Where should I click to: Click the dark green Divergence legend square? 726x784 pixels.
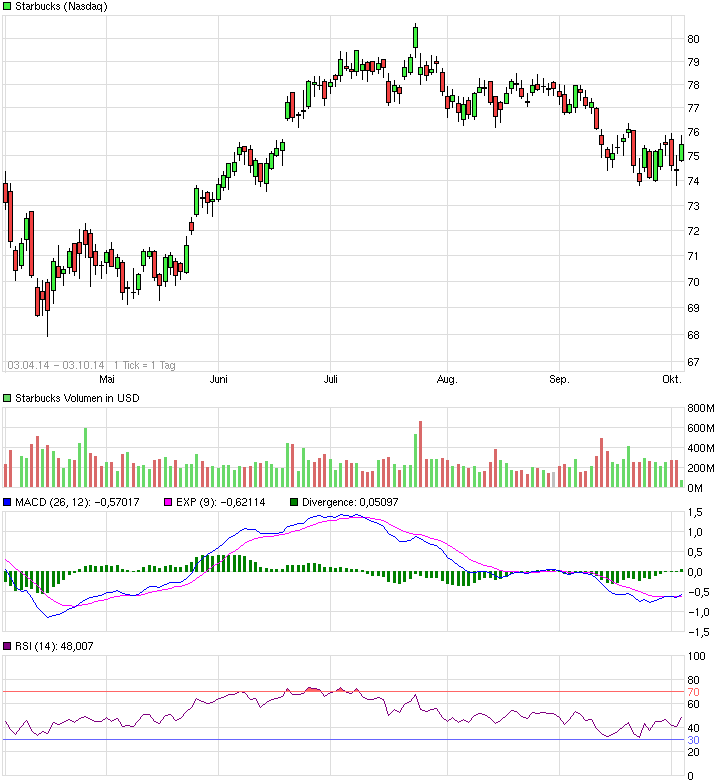[294, 502]
